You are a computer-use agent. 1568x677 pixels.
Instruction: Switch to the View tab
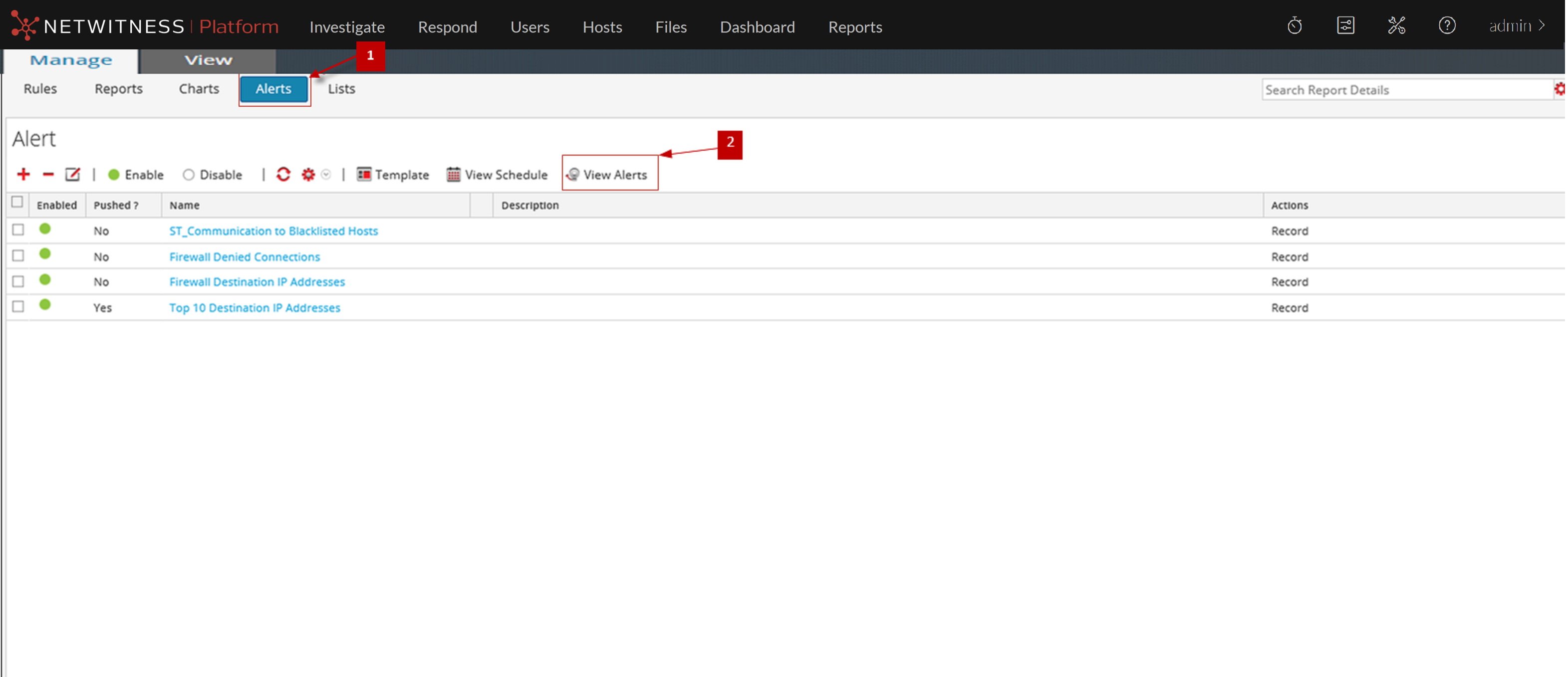coord(208,60)
